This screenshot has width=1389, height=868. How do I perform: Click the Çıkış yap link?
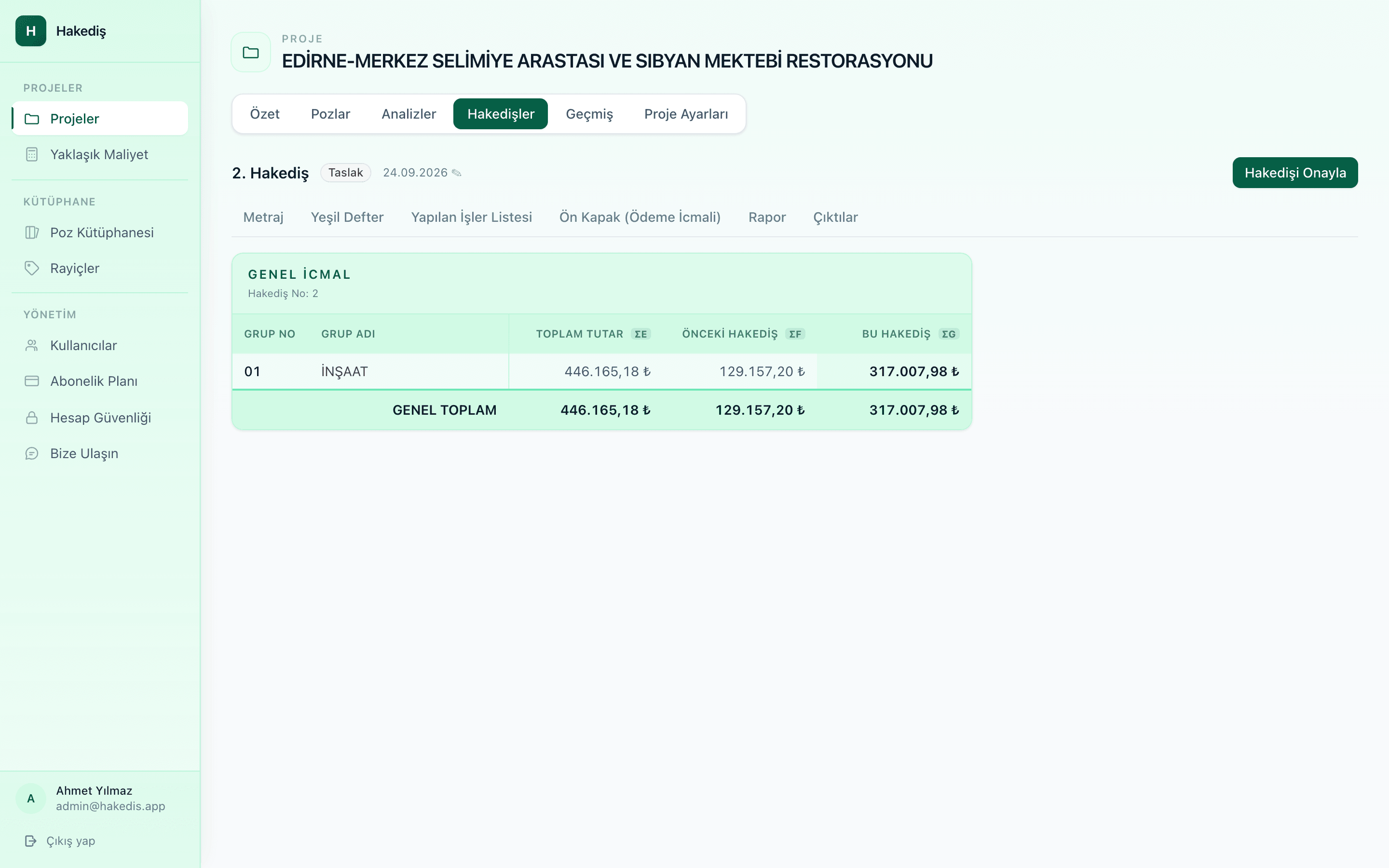[70, 841]
